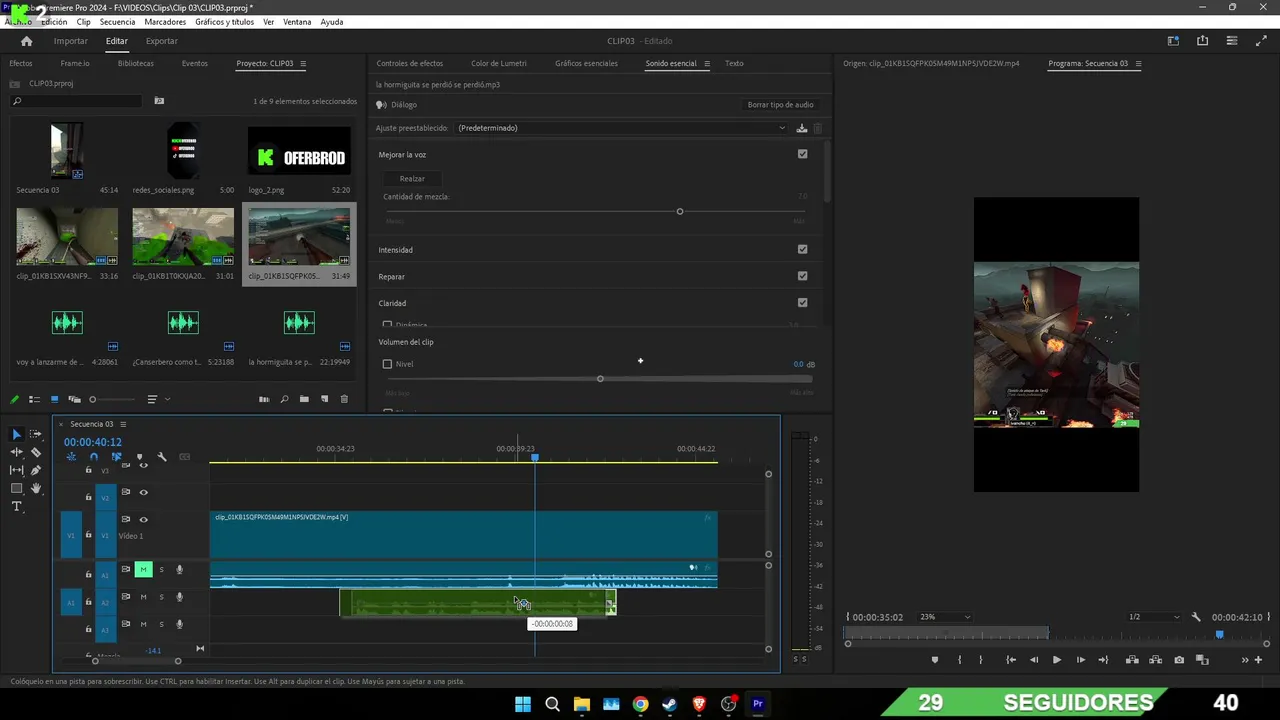Select the Ripple Edit tool

(x=16, y=452)
